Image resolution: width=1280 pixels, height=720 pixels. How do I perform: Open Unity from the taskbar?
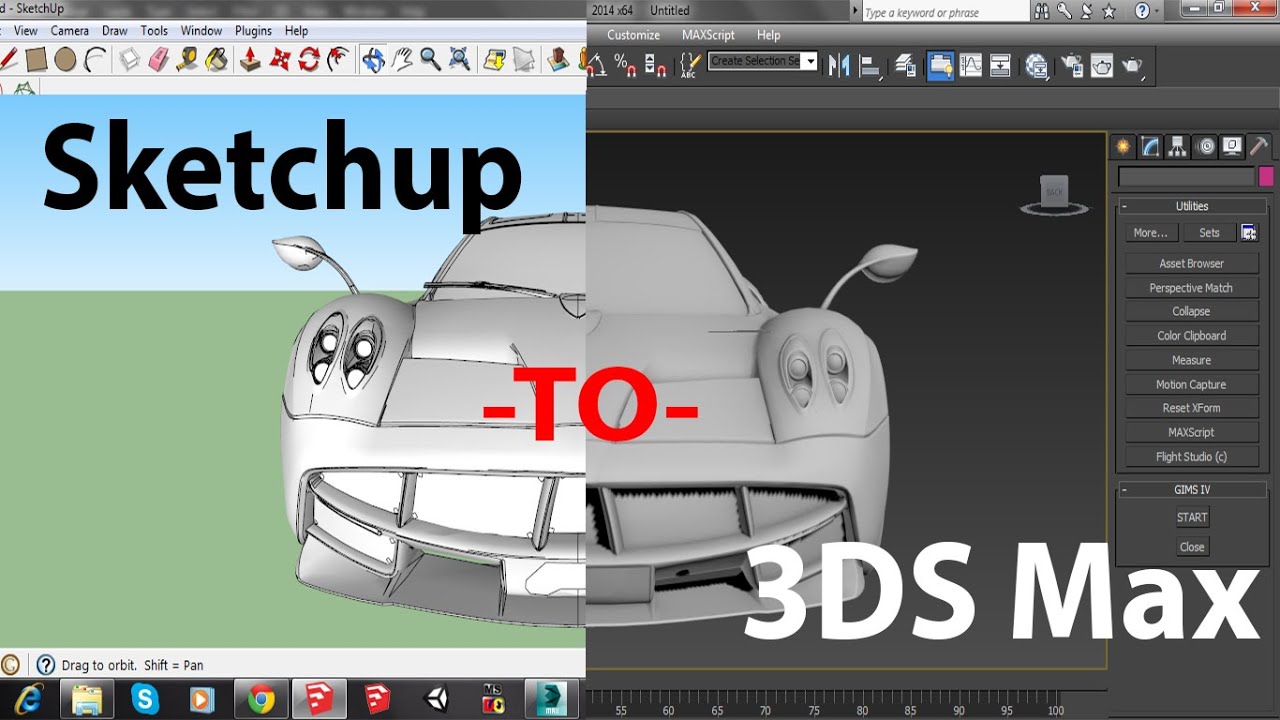436,699
